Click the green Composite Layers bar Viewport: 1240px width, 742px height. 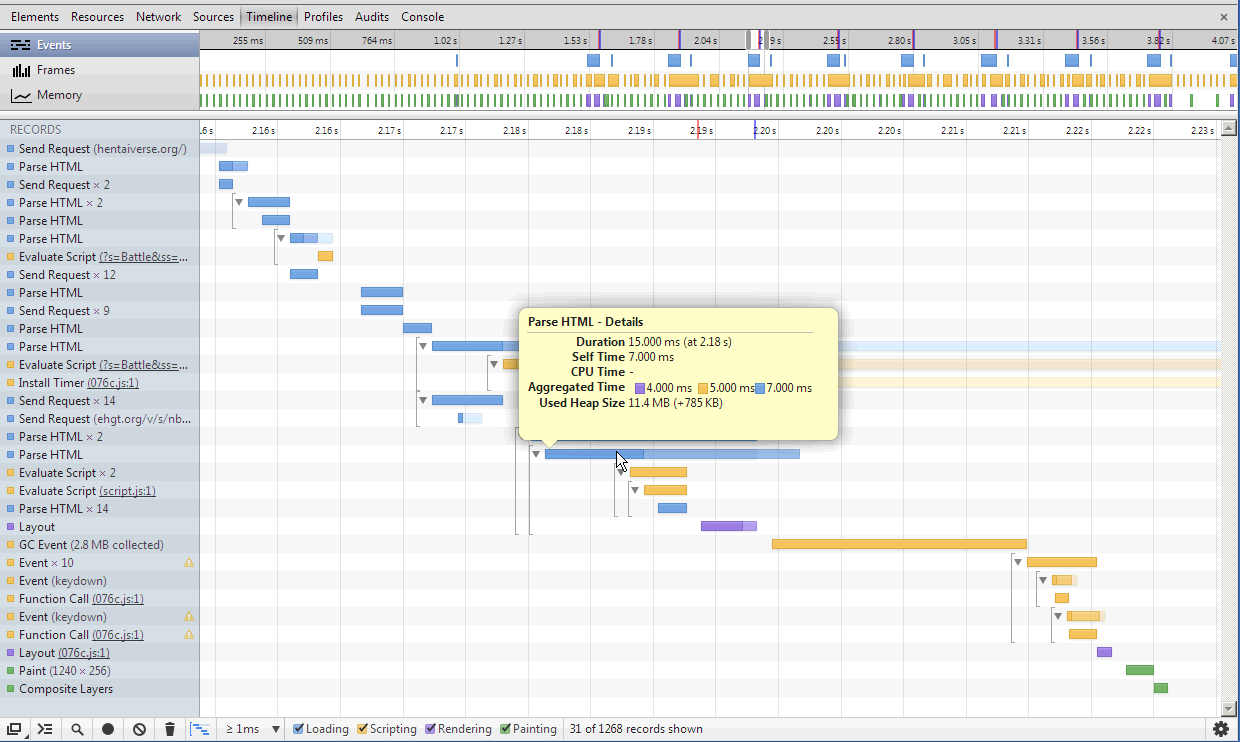pos(1161,688)
